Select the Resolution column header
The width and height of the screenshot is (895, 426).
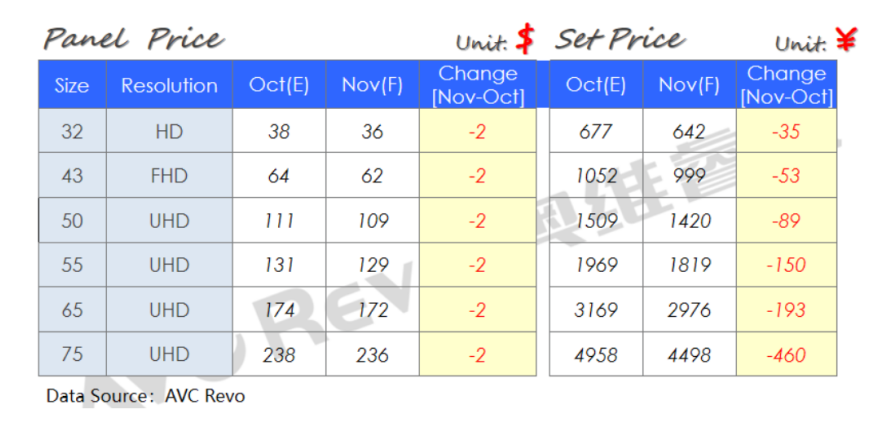click(x=169, y=85)
